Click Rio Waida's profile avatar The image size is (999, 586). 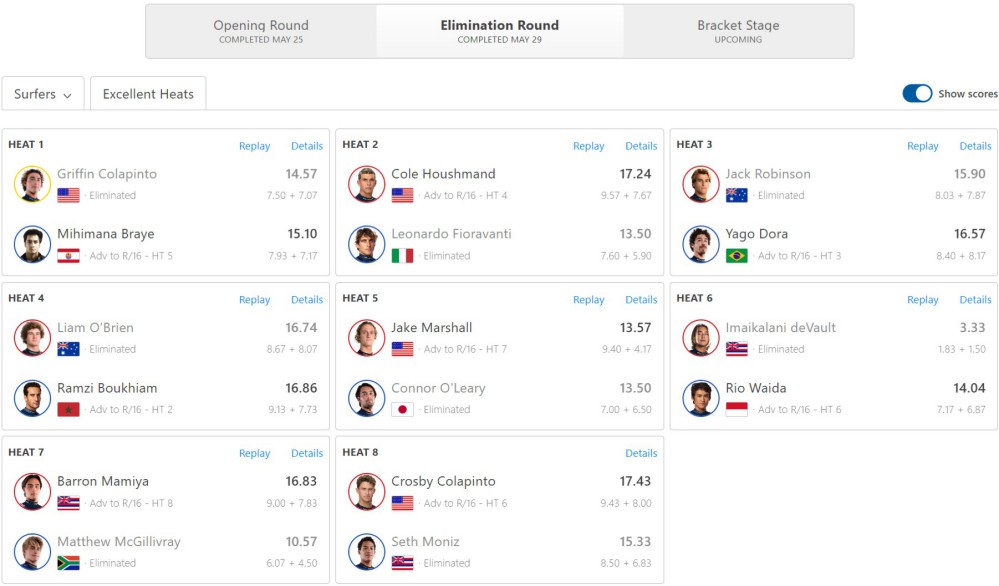[x=701, y=398]
